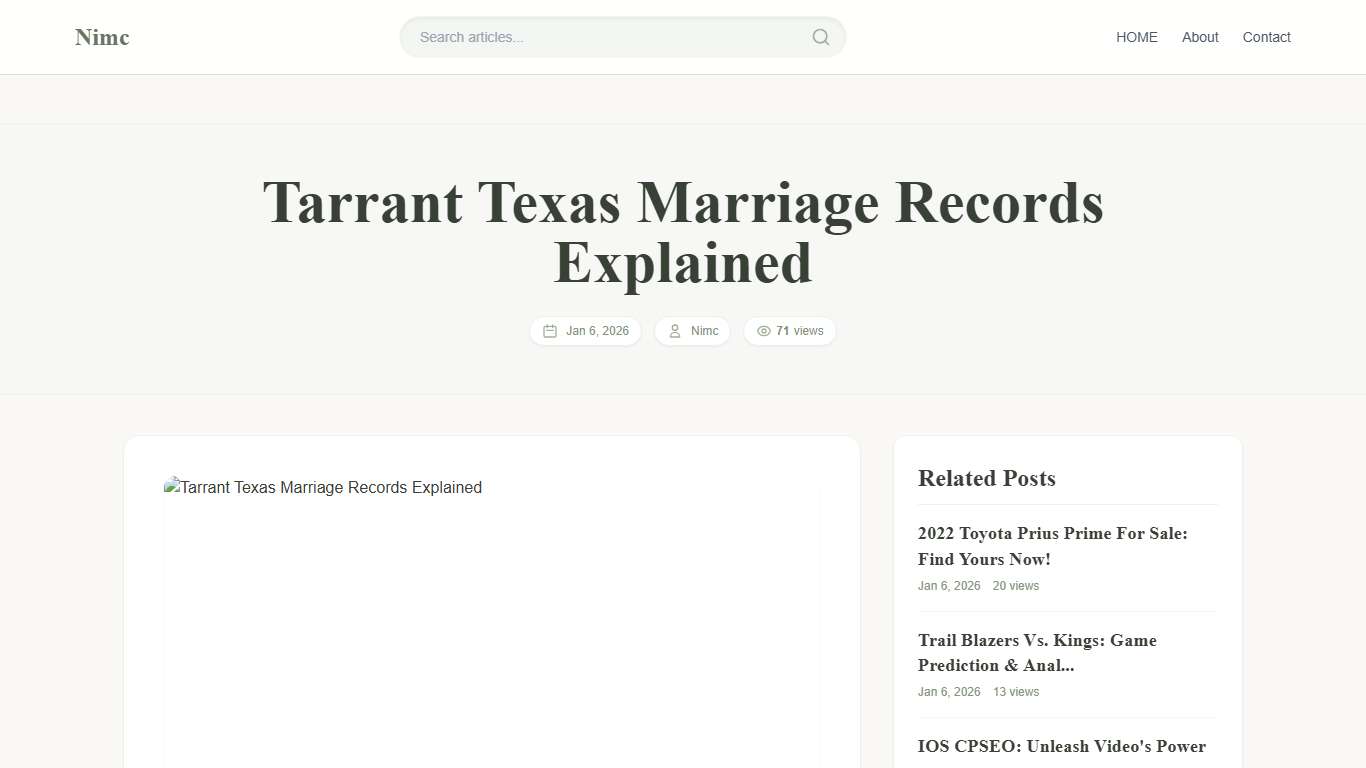
Task: Click the Nimc author badge pill
Action: (692, 331)
